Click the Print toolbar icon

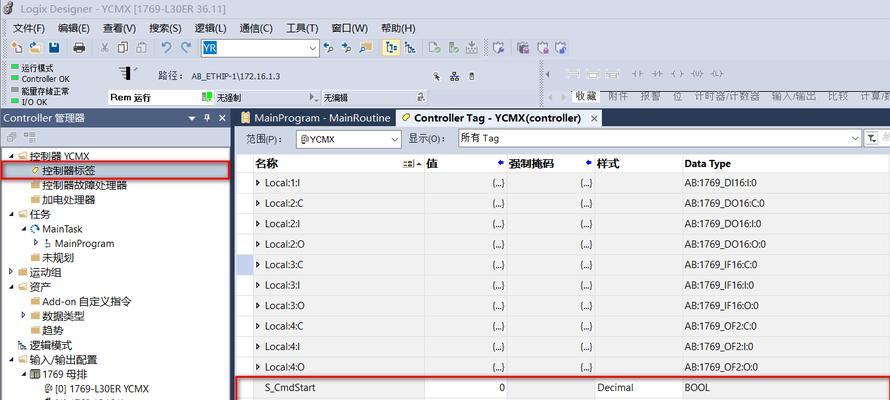[x=79, y=48]
